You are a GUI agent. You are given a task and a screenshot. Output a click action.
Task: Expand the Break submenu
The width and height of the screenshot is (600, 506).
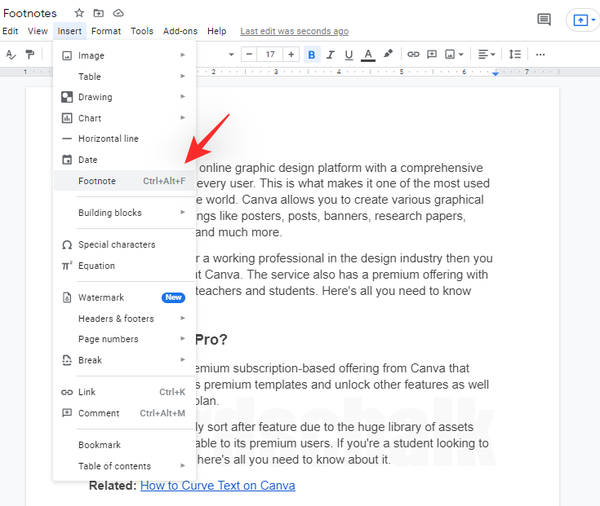(124, 360)
